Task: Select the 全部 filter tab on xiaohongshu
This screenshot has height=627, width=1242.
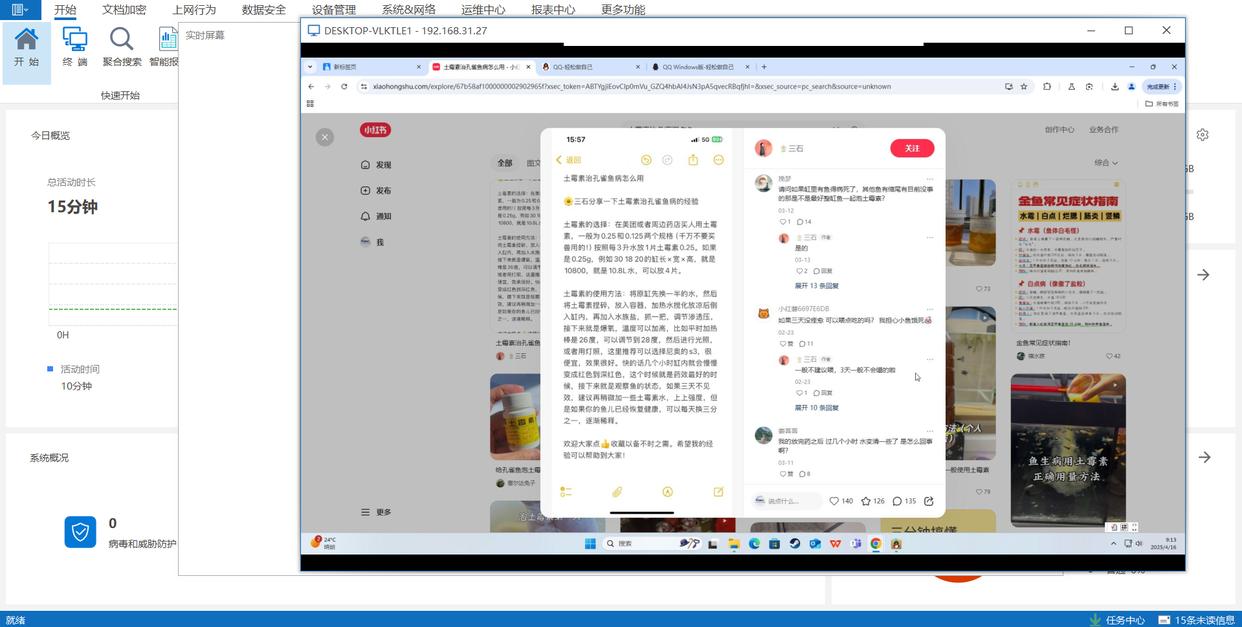Action: click(x=505, y=163)
